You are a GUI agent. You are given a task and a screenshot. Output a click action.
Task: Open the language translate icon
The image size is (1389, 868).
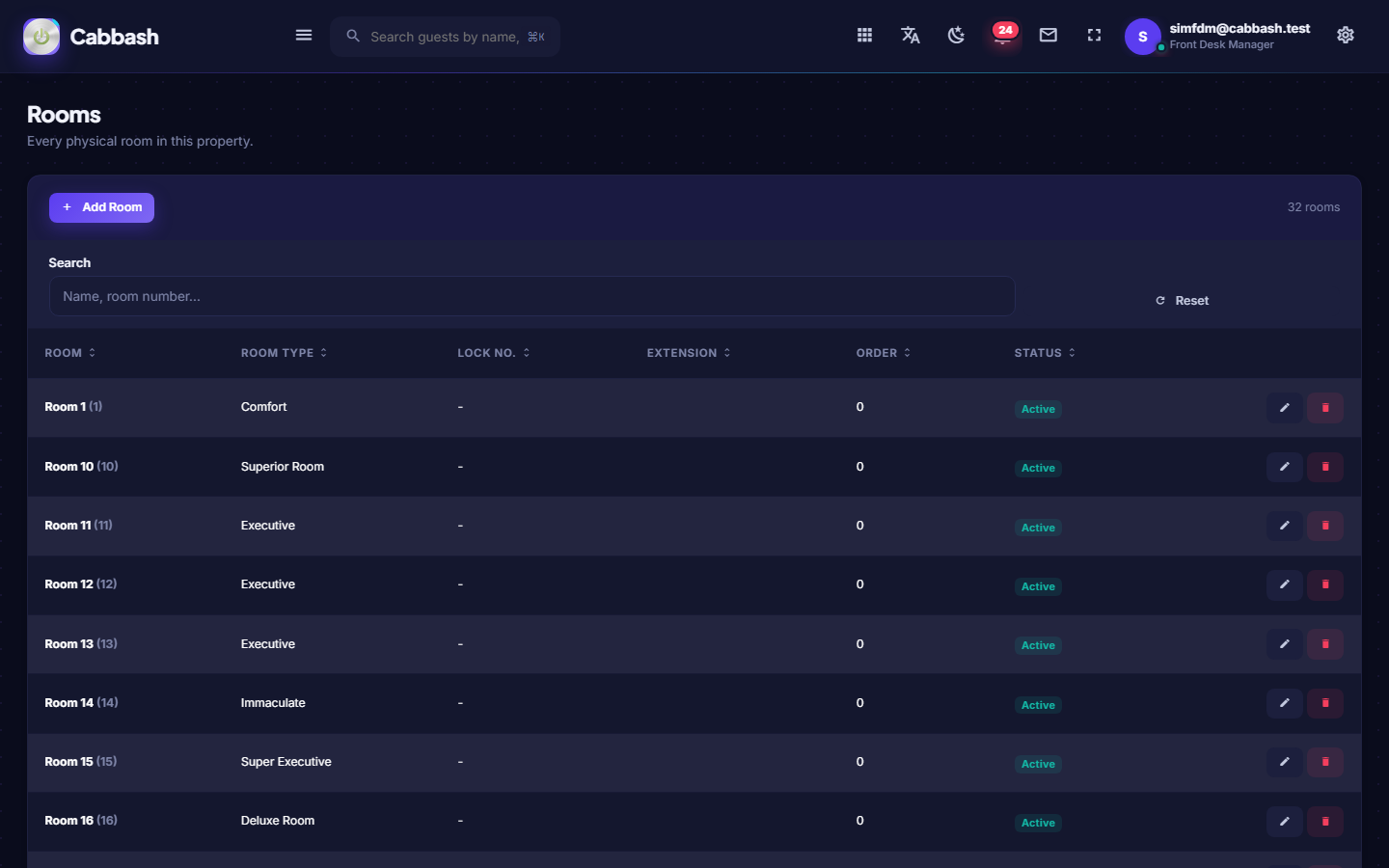coord(911,36)
